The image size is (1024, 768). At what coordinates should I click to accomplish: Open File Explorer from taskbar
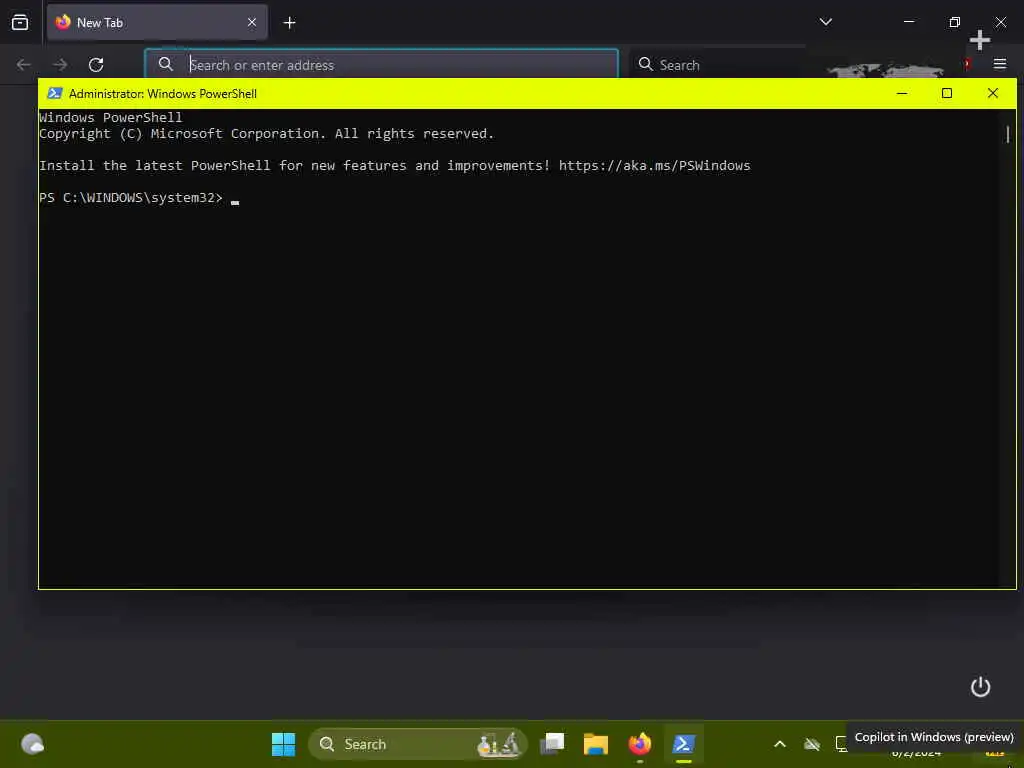click(596, 744)
